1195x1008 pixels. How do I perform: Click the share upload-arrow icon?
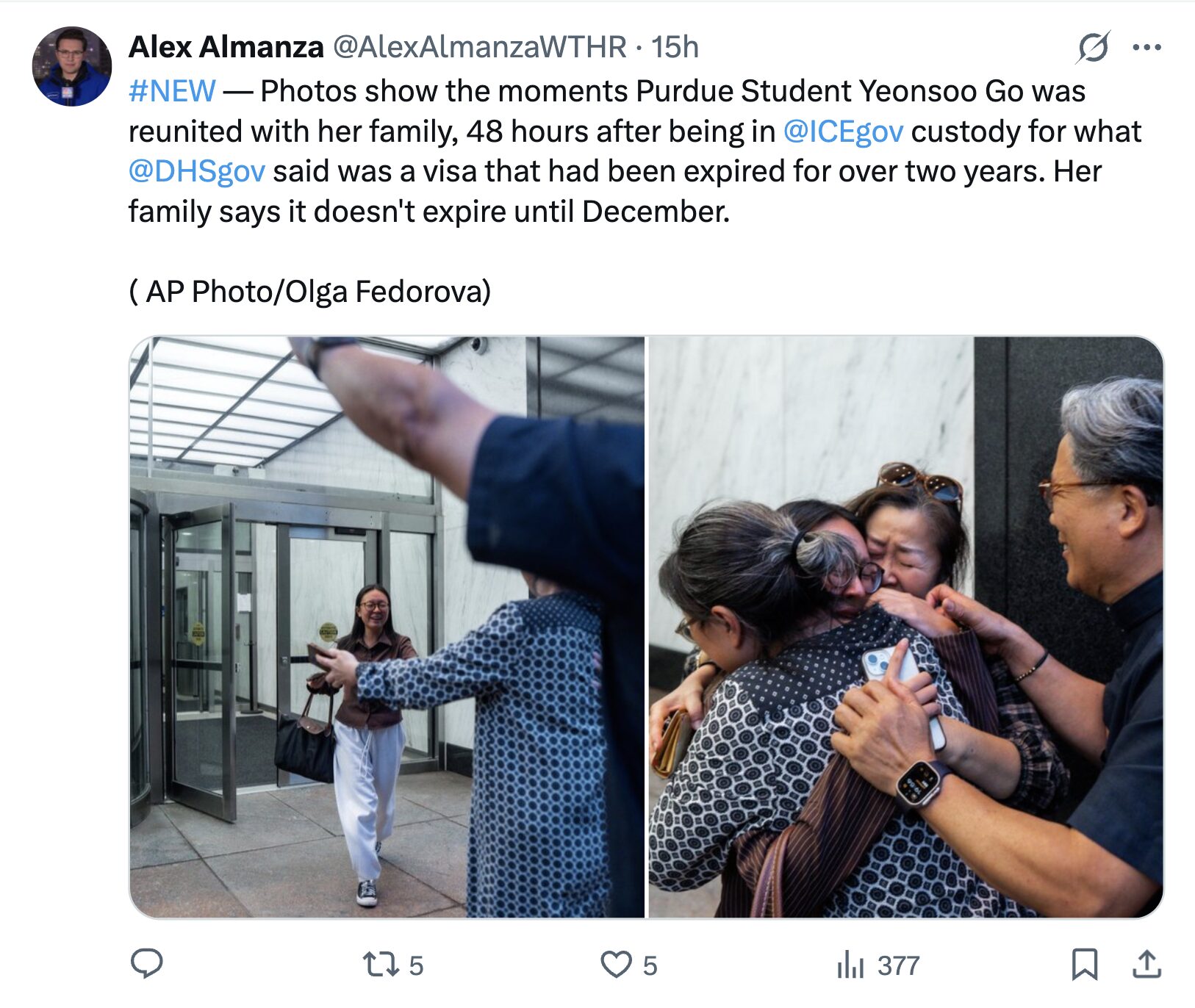[1146, 964]
